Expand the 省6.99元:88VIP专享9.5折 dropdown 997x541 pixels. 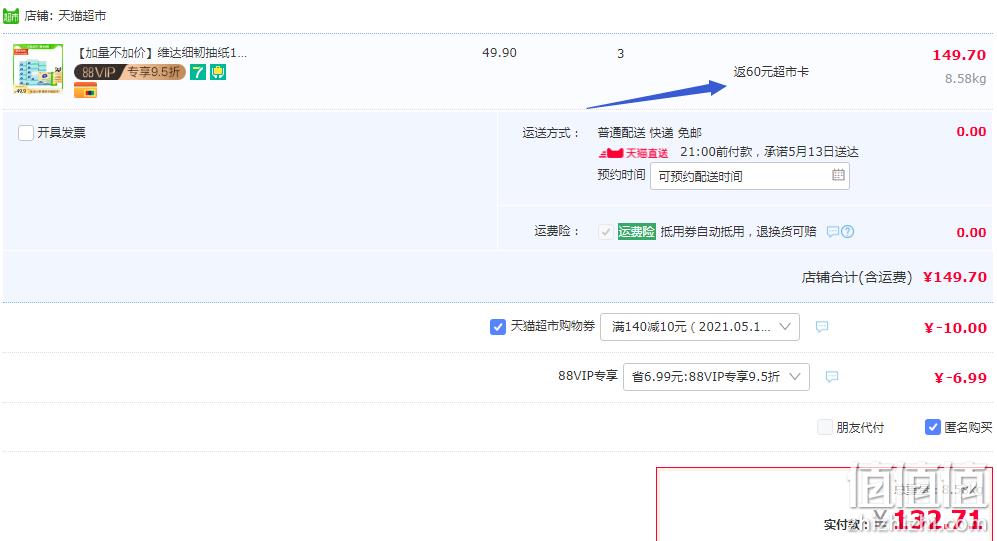coord(716,376)
